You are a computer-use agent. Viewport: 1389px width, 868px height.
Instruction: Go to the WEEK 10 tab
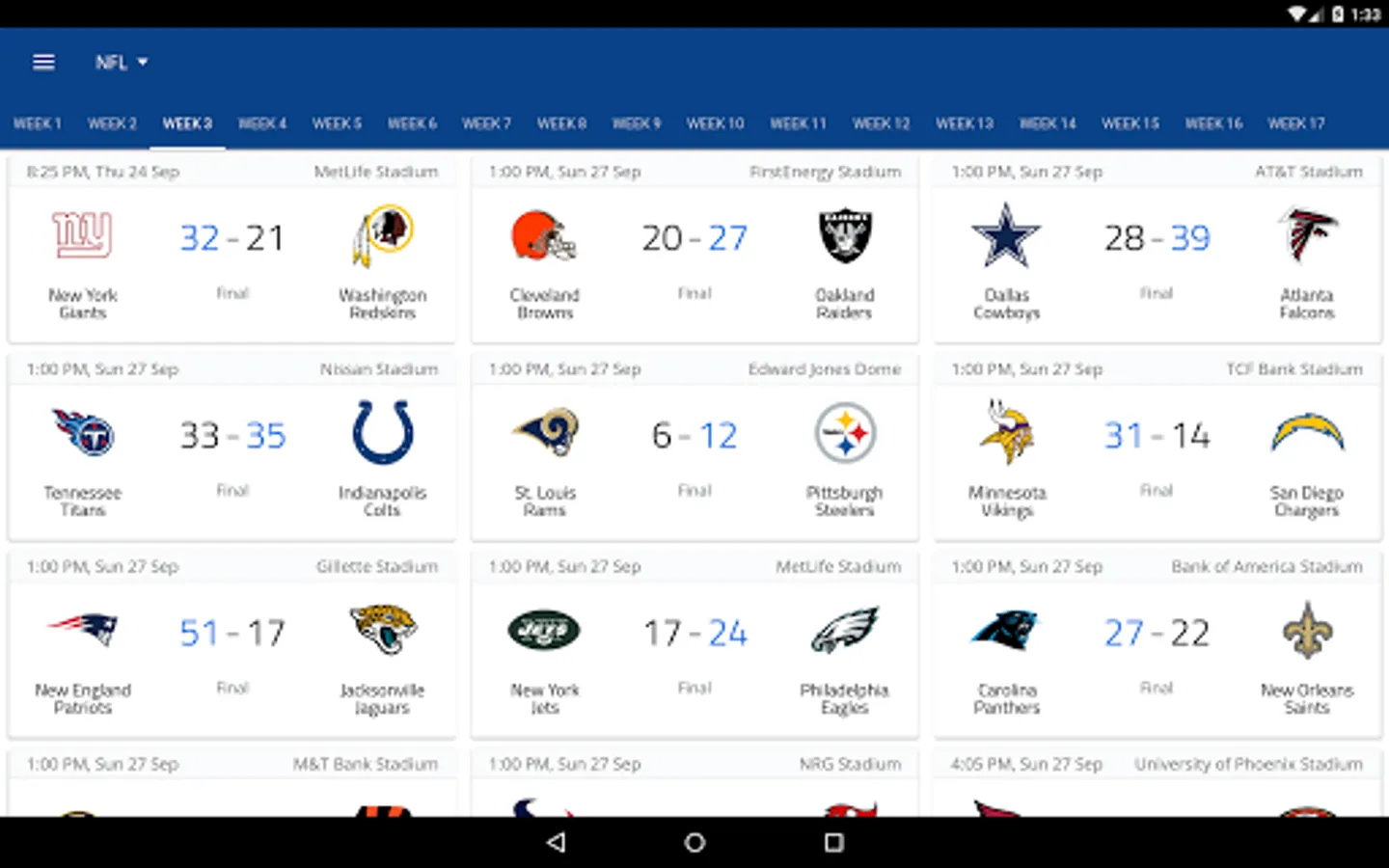(x=715, y=123)
